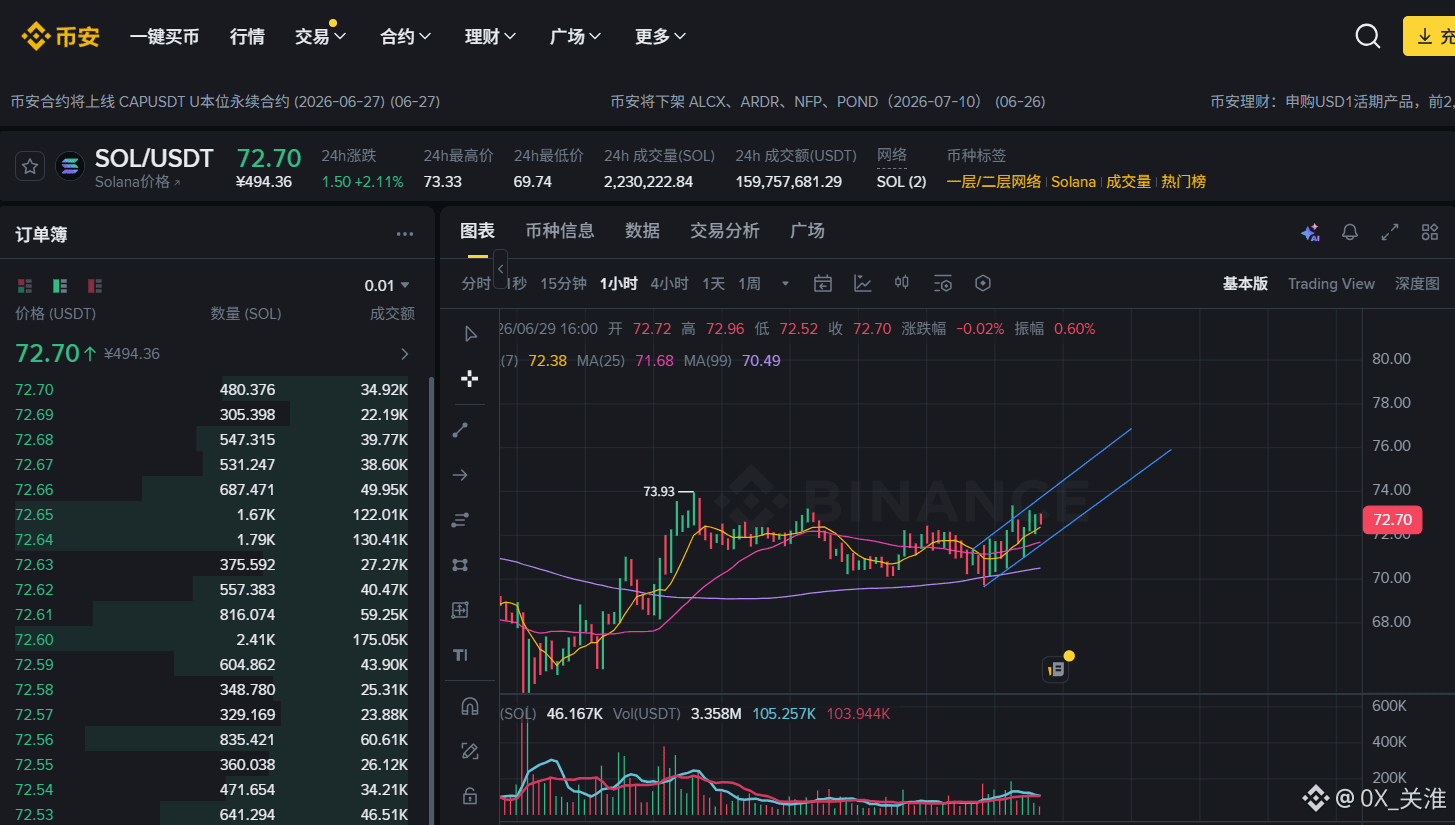The width and height of the screenshot is (1455, 825).
Task: Click the yellow deposit button
Action: (x=1430, y=36)
